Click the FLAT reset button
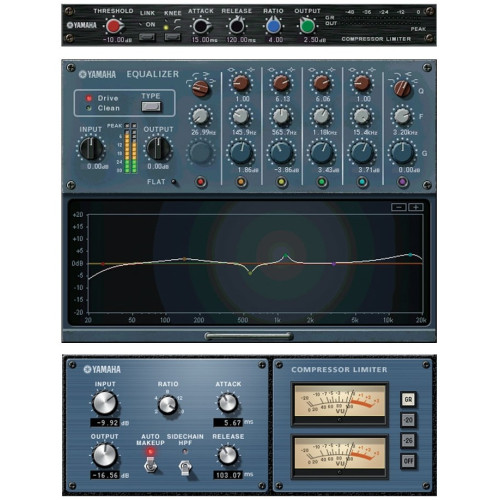The width and height of the screenshot is (500, 500). coord(174,182)
